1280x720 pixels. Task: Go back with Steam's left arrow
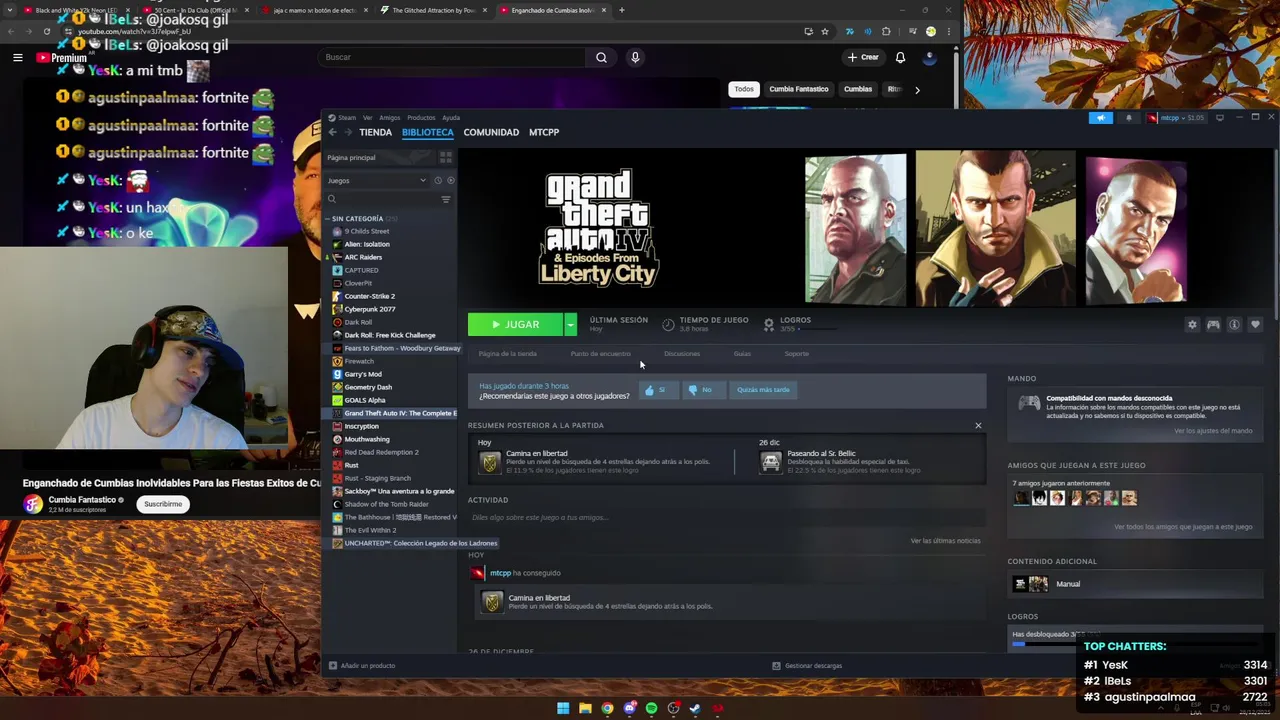(333, 132)
